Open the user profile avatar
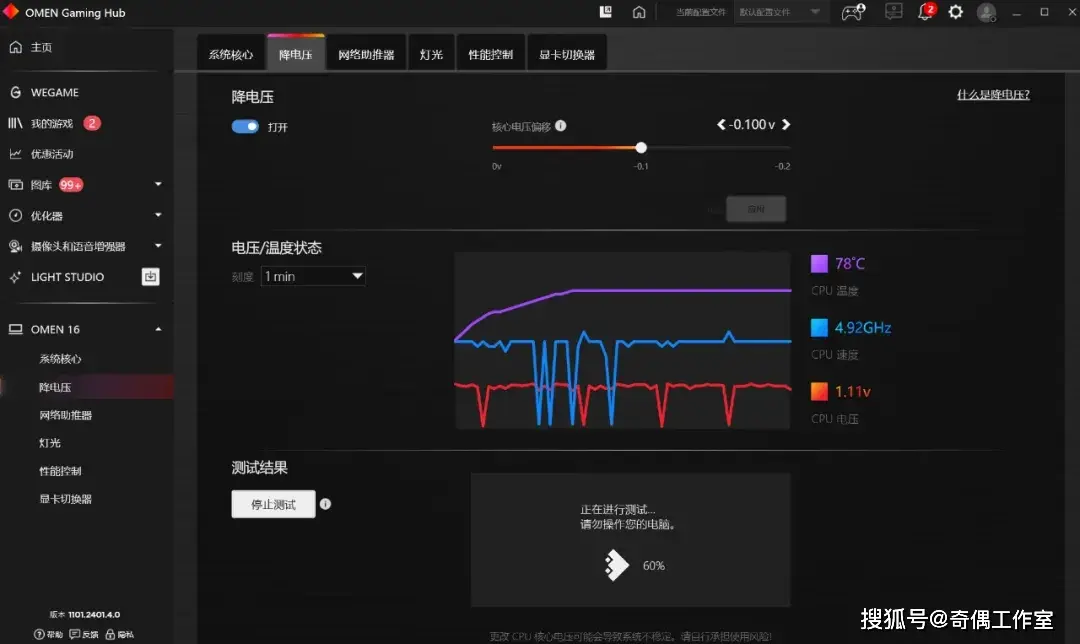This screenshot has width=1080, height=644. (986, 12)
